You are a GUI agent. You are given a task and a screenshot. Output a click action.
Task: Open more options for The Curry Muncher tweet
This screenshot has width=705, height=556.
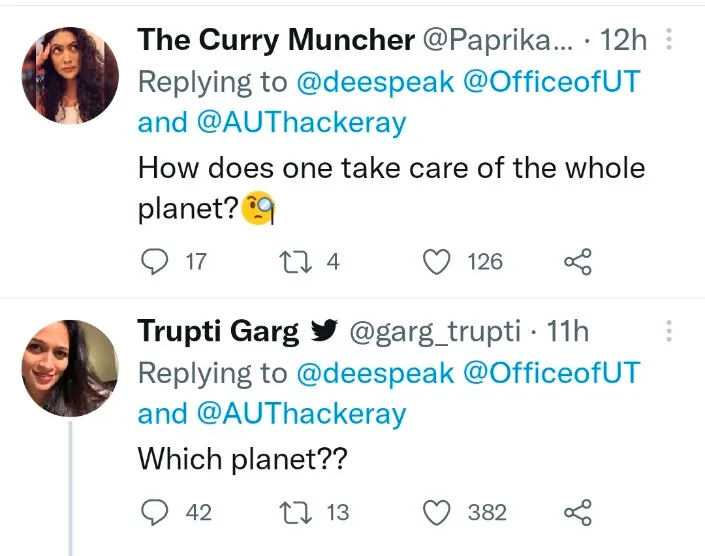pyautogui.click(x=669, y=39)
